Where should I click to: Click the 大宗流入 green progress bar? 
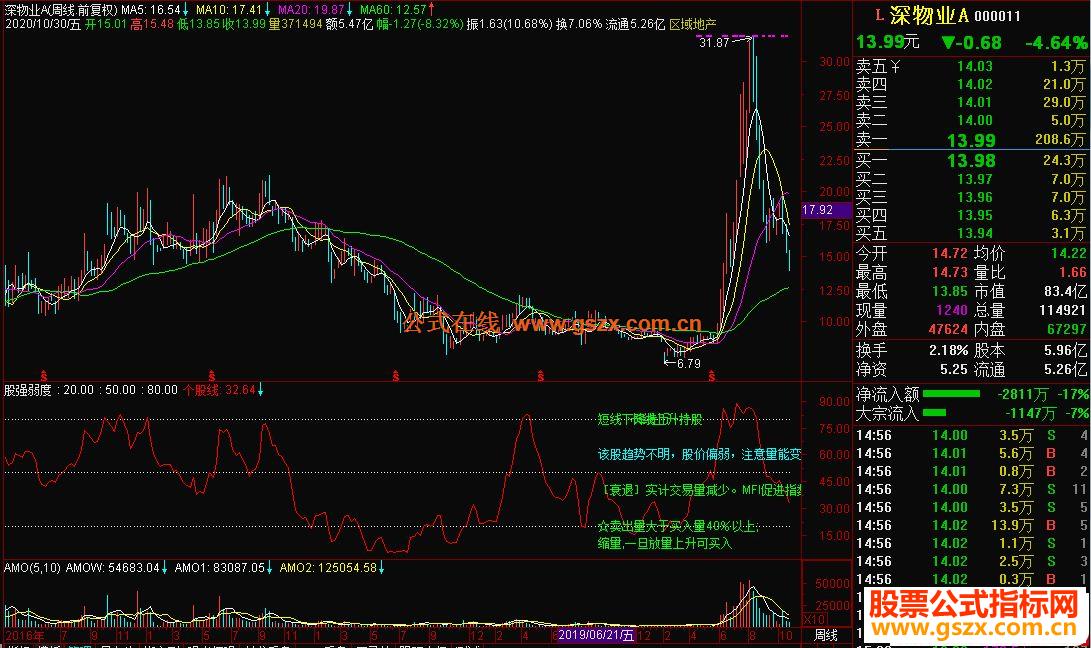[x=934, y=413]
